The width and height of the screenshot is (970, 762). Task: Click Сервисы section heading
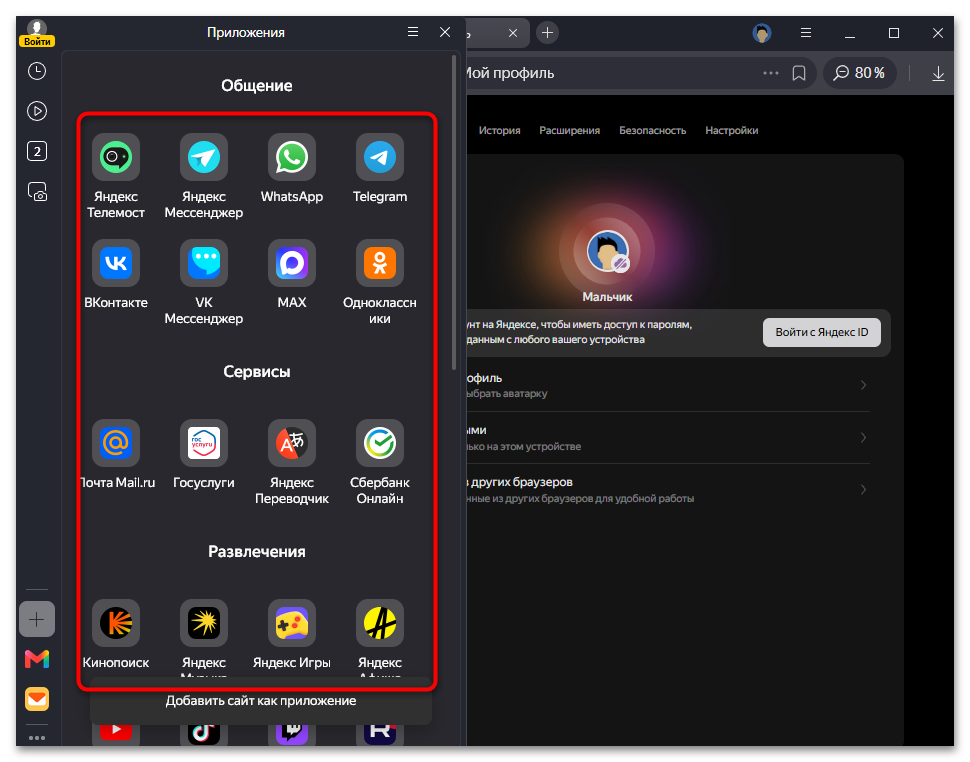[x=257, y=372]
